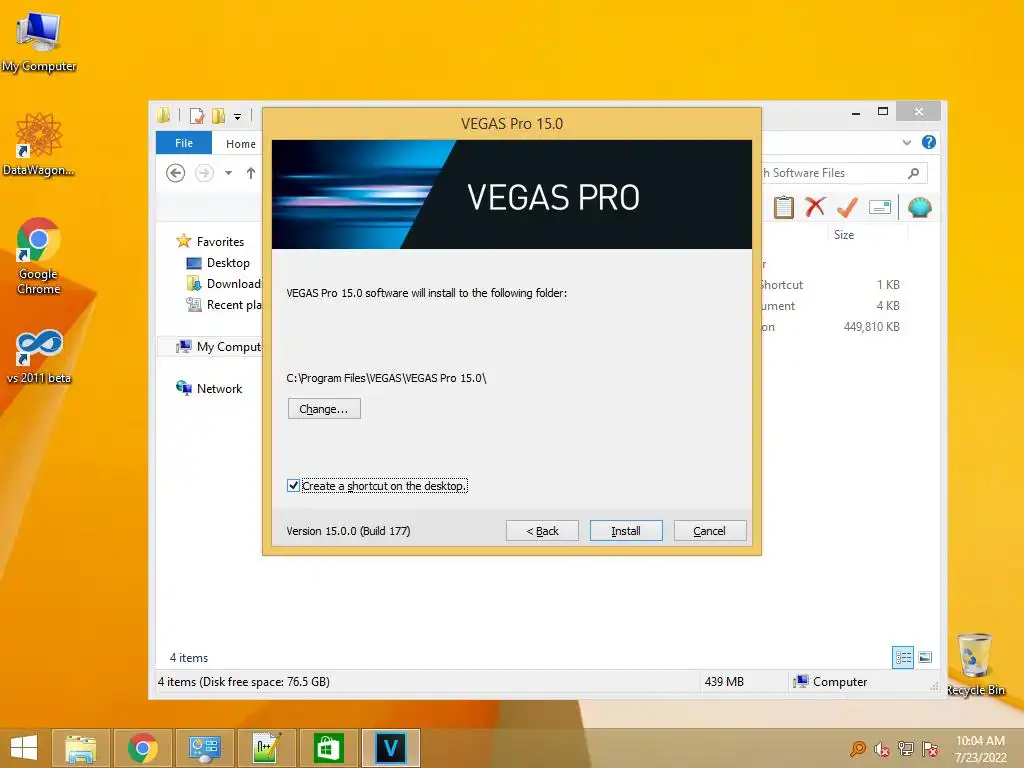The height and width of the screenshot is (768, 1024).
Task: Click the orange magnifier tray icon
Action: 857,749
